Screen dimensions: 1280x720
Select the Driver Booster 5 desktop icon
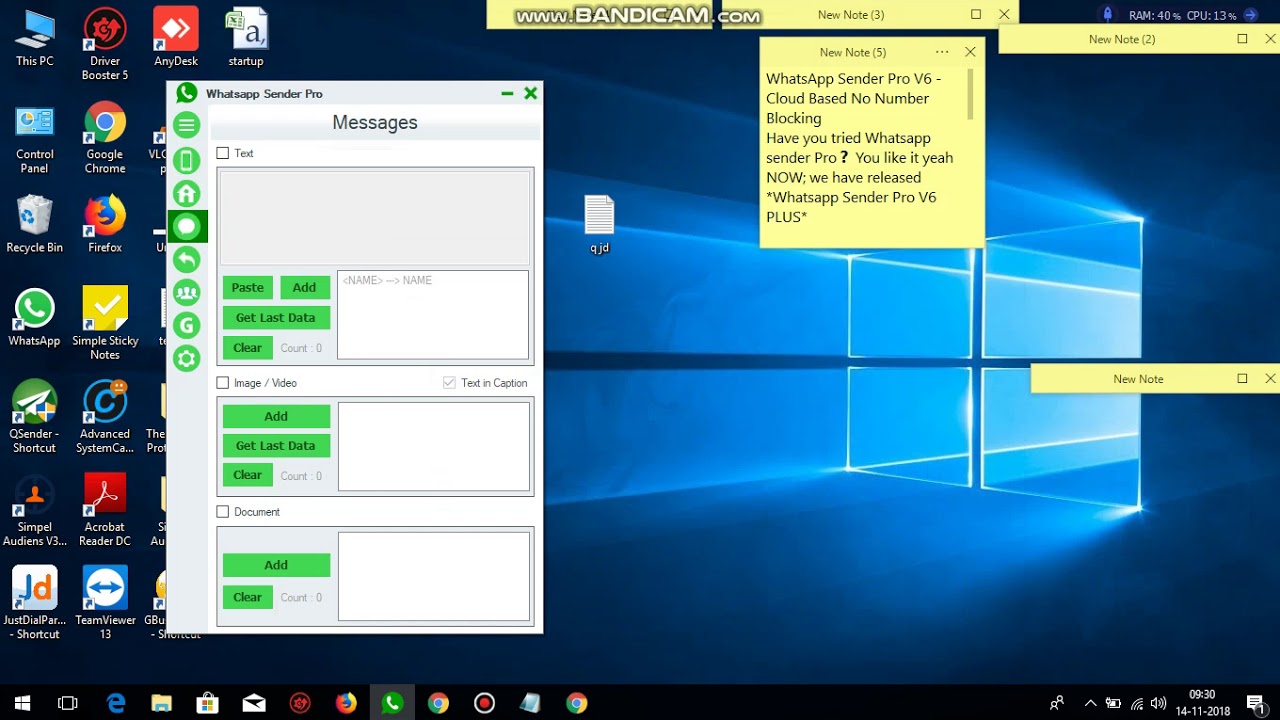[x=105, y=45]
